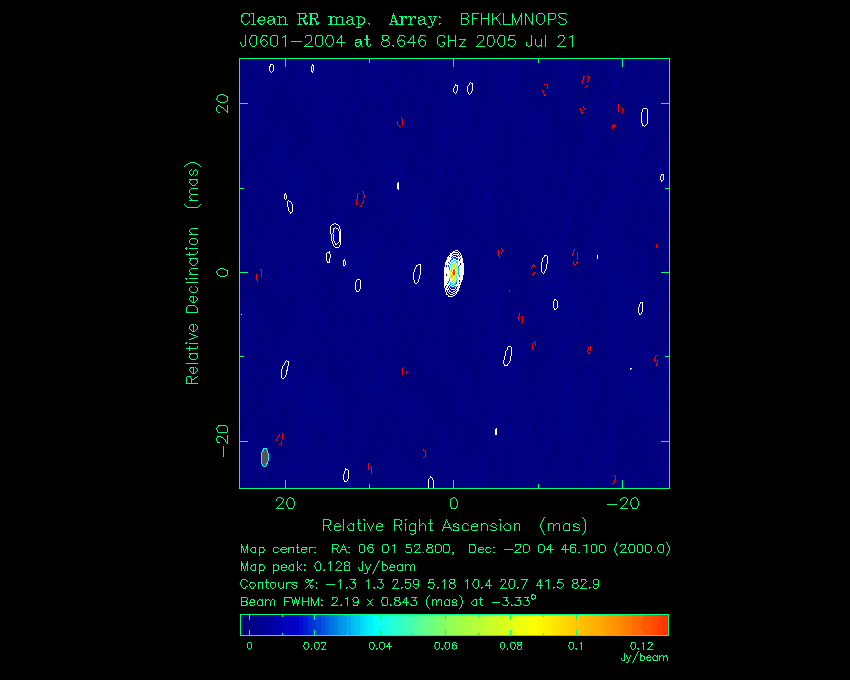This screenshot has height=680, width=850.
Task: Click the 'Beam FWHM' line
Action: point(388,601)
